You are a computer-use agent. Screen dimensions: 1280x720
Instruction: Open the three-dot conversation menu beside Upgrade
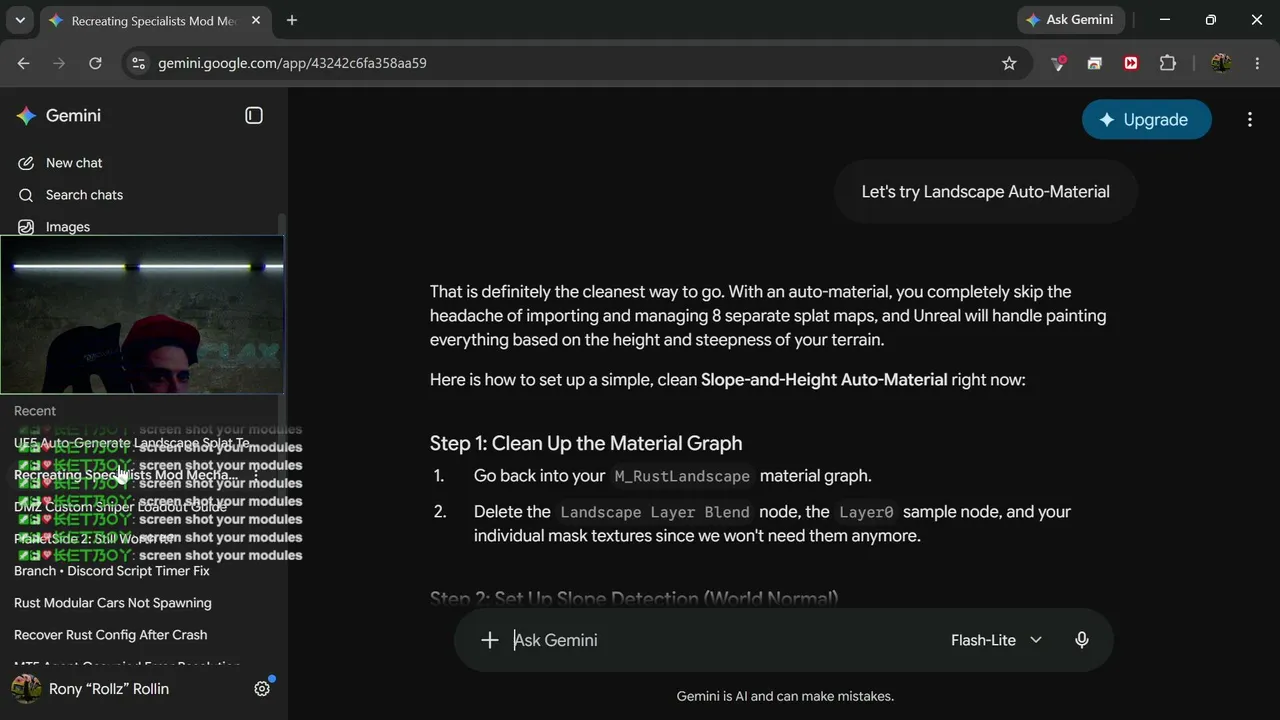pyautogui.click(x=1250, y=120)
